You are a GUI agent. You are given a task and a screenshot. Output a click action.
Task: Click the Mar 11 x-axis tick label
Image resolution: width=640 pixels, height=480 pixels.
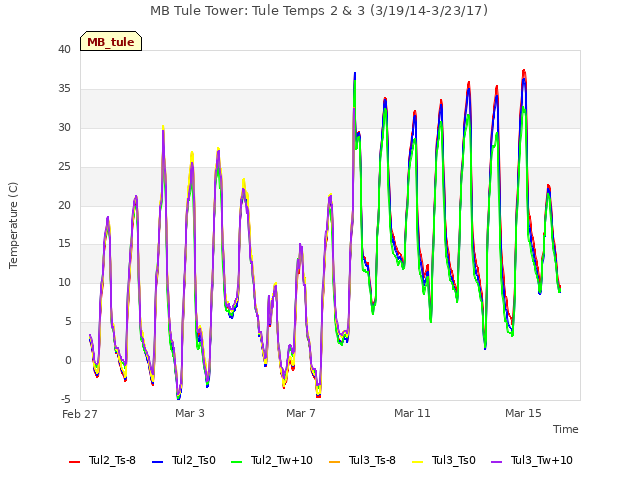412,413
